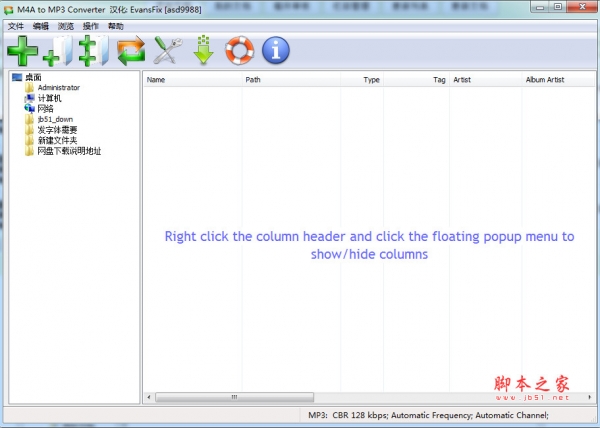Screen dimensions: 600x428
Task: Minimize the M4A to MP3 Converter window
Action: [540, 7]
